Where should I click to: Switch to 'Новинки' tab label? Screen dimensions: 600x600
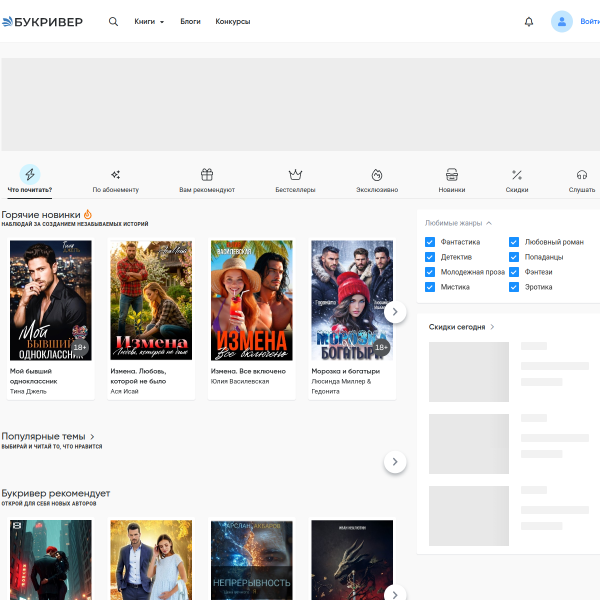point(452,189)
